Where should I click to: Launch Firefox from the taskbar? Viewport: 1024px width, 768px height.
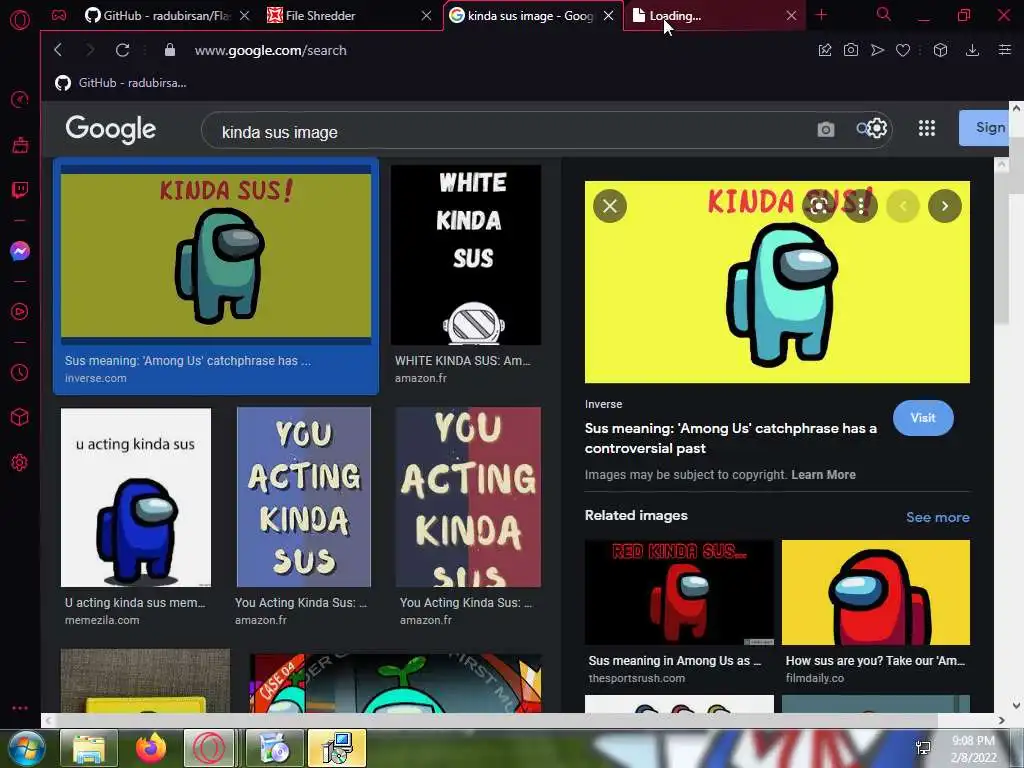click(x=151, y=748)
